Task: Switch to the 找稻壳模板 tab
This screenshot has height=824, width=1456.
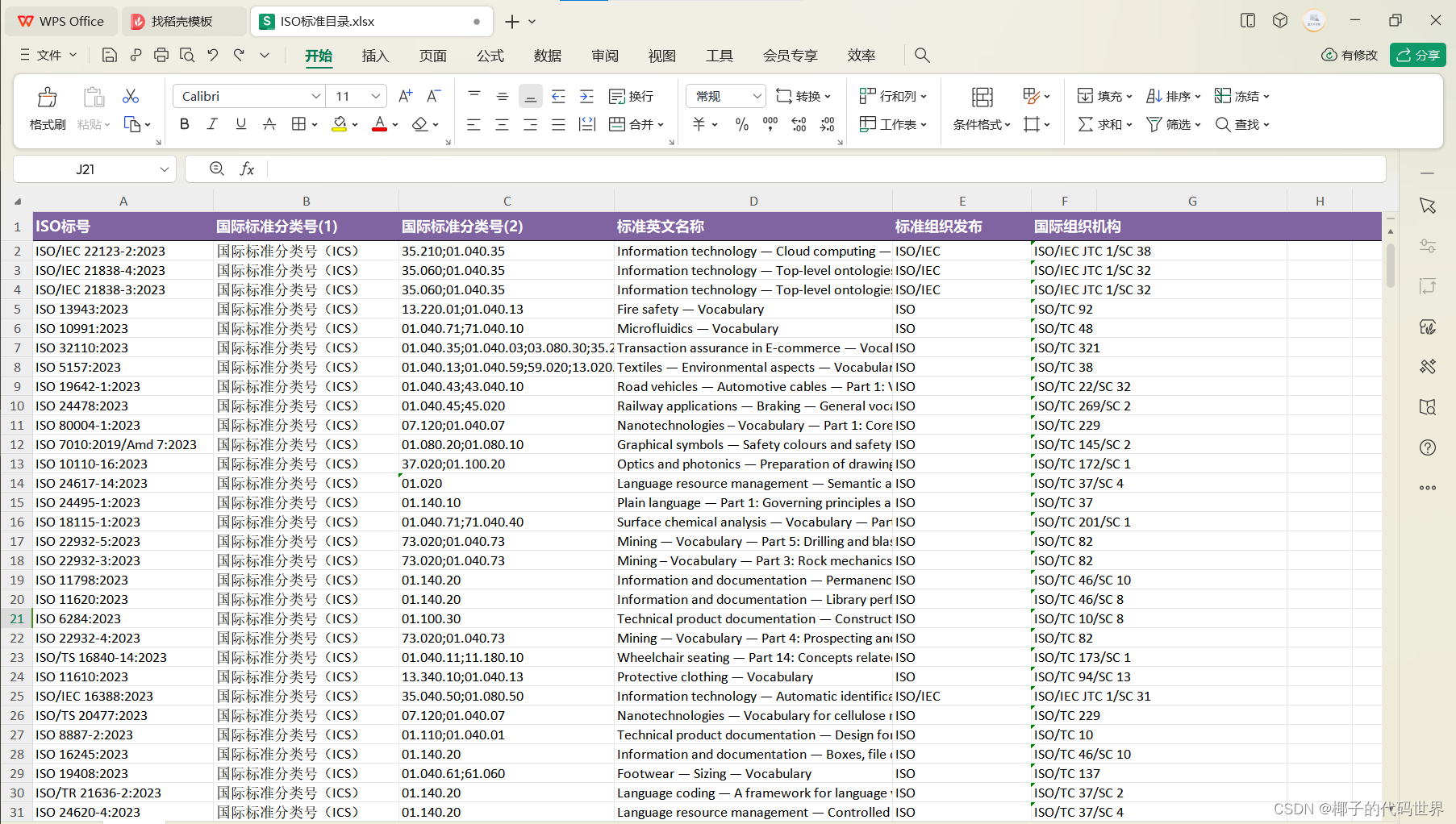Action: 183,21
